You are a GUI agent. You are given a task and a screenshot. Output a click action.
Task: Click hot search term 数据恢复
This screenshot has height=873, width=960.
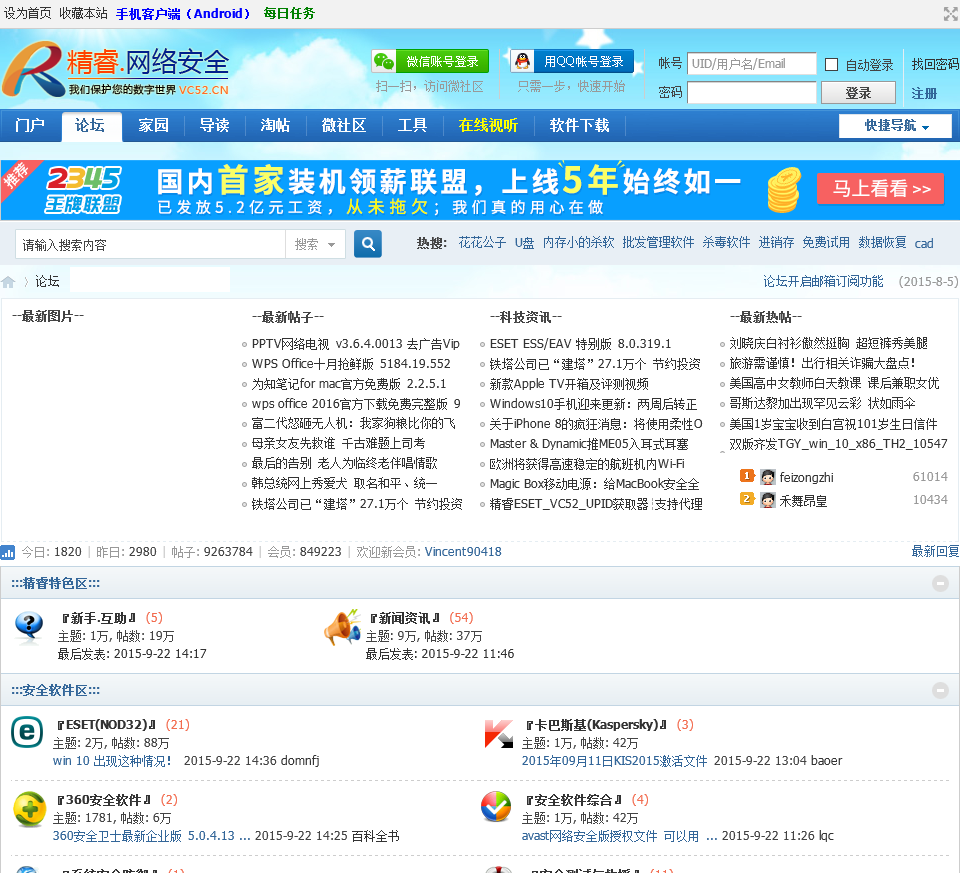coord(882,242)
